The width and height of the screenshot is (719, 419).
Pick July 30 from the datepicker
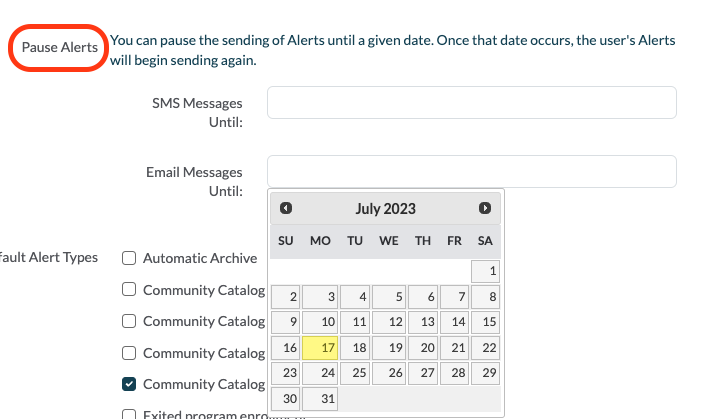click(287, 398)
